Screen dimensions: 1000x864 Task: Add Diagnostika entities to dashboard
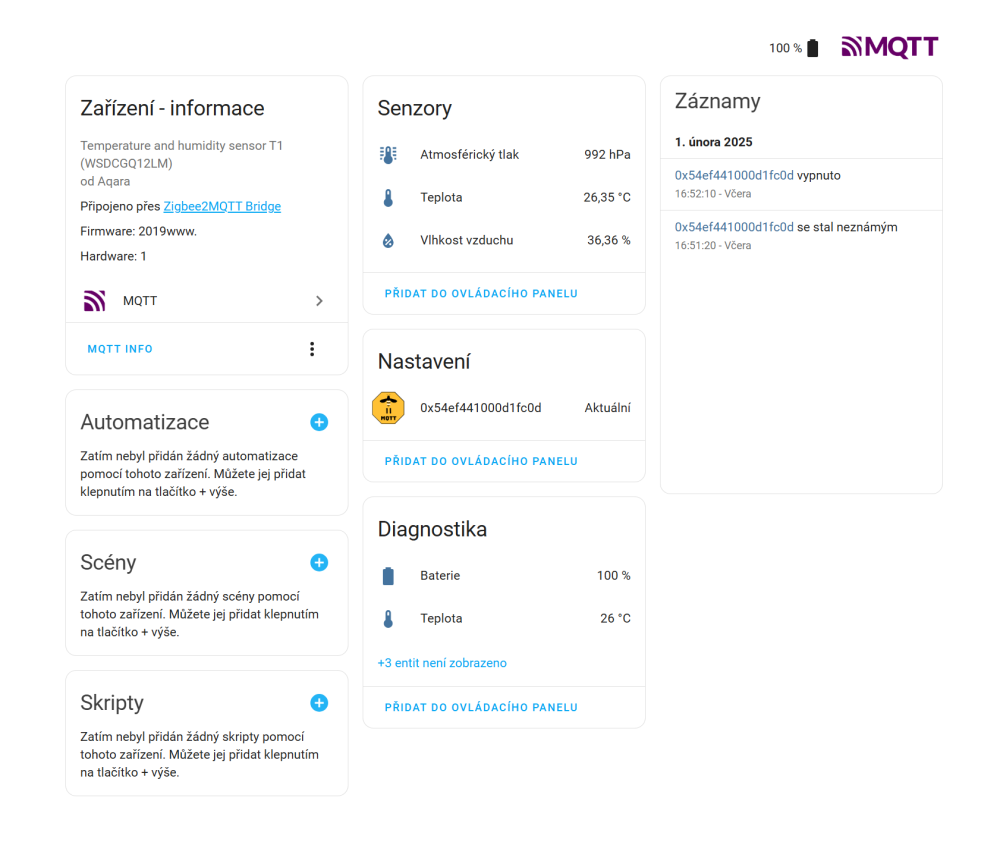(481, 707)
